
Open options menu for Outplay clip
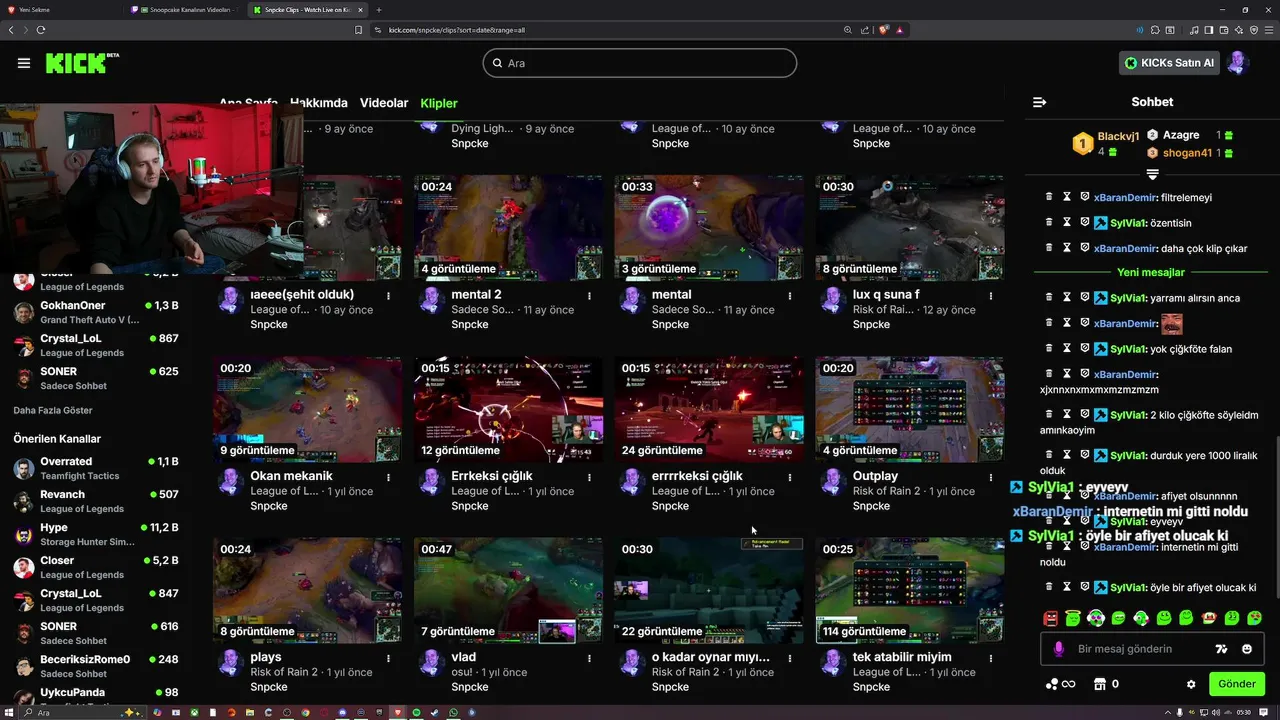point(991,477)
